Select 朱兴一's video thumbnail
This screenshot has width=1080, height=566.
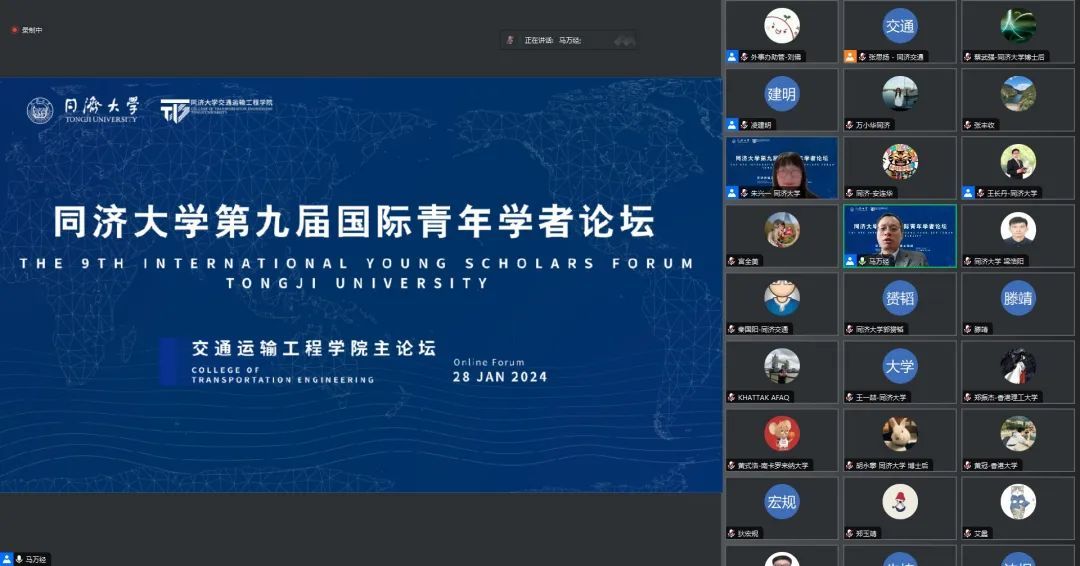[782, 167]
